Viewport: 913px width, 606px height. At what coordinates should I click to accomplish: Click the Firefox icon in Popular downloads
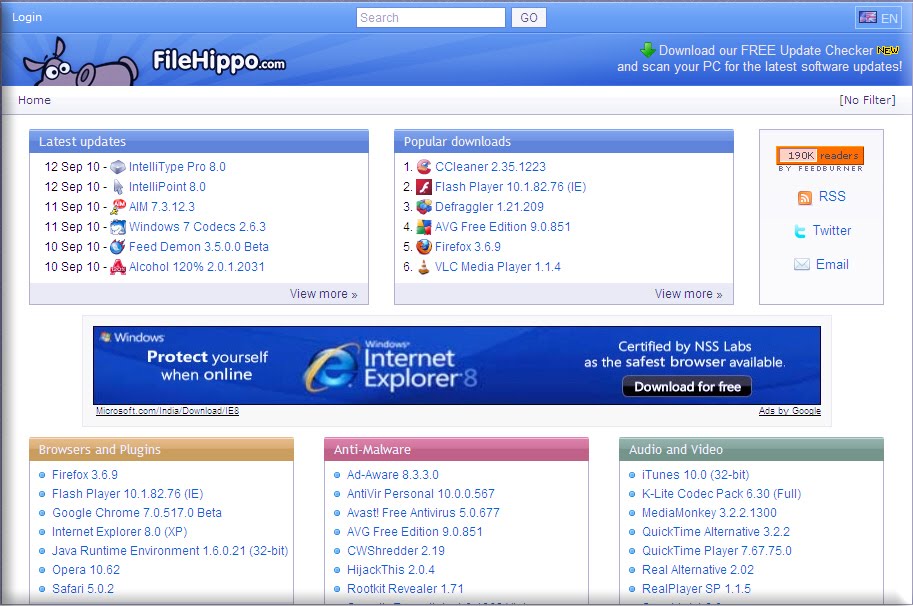424,247
